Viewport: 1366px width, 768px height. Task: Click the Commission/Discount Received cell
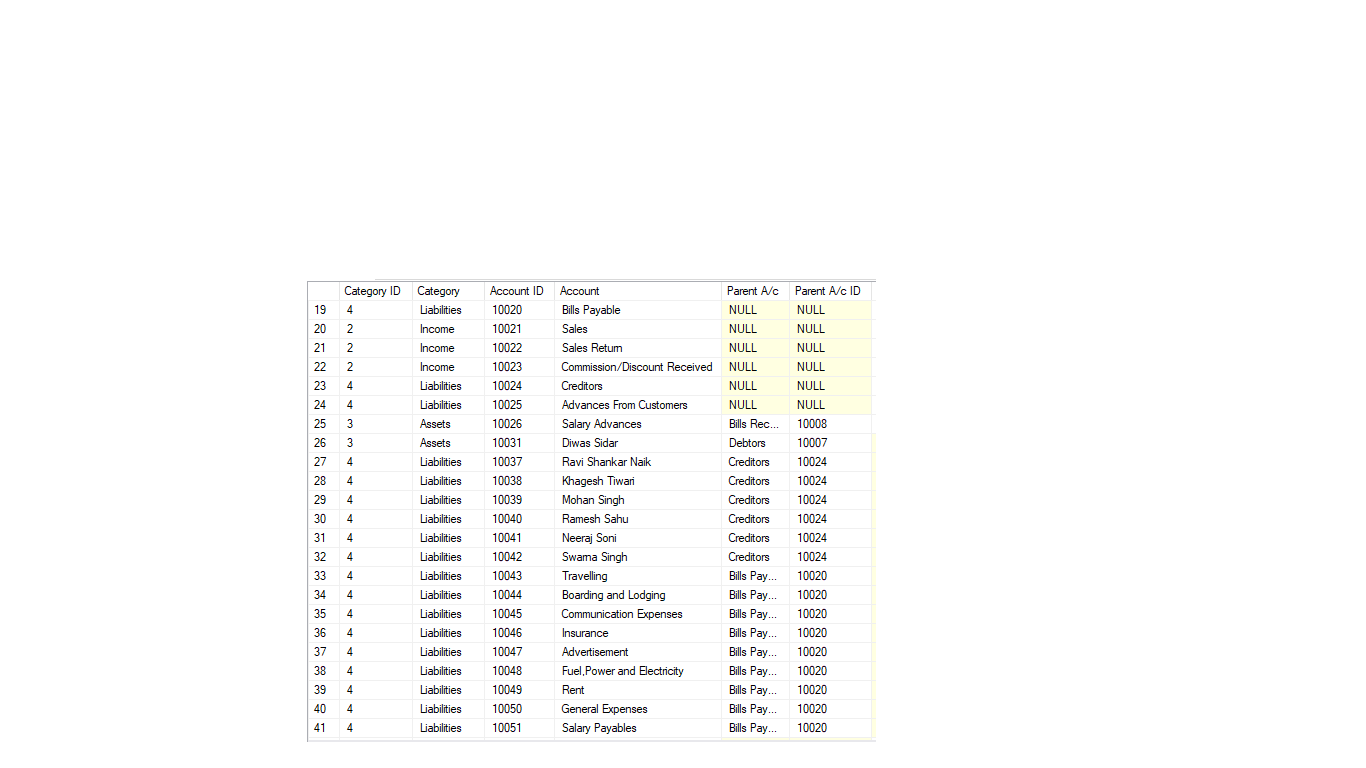(x=637, y=367)
